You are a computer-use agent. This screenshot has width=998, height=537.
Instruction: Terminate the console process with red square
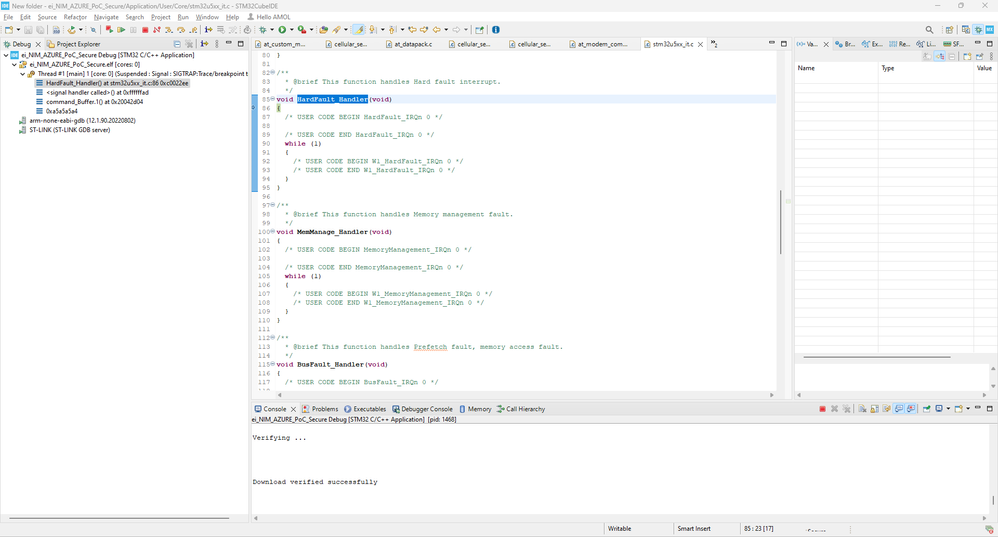point(822,409)
